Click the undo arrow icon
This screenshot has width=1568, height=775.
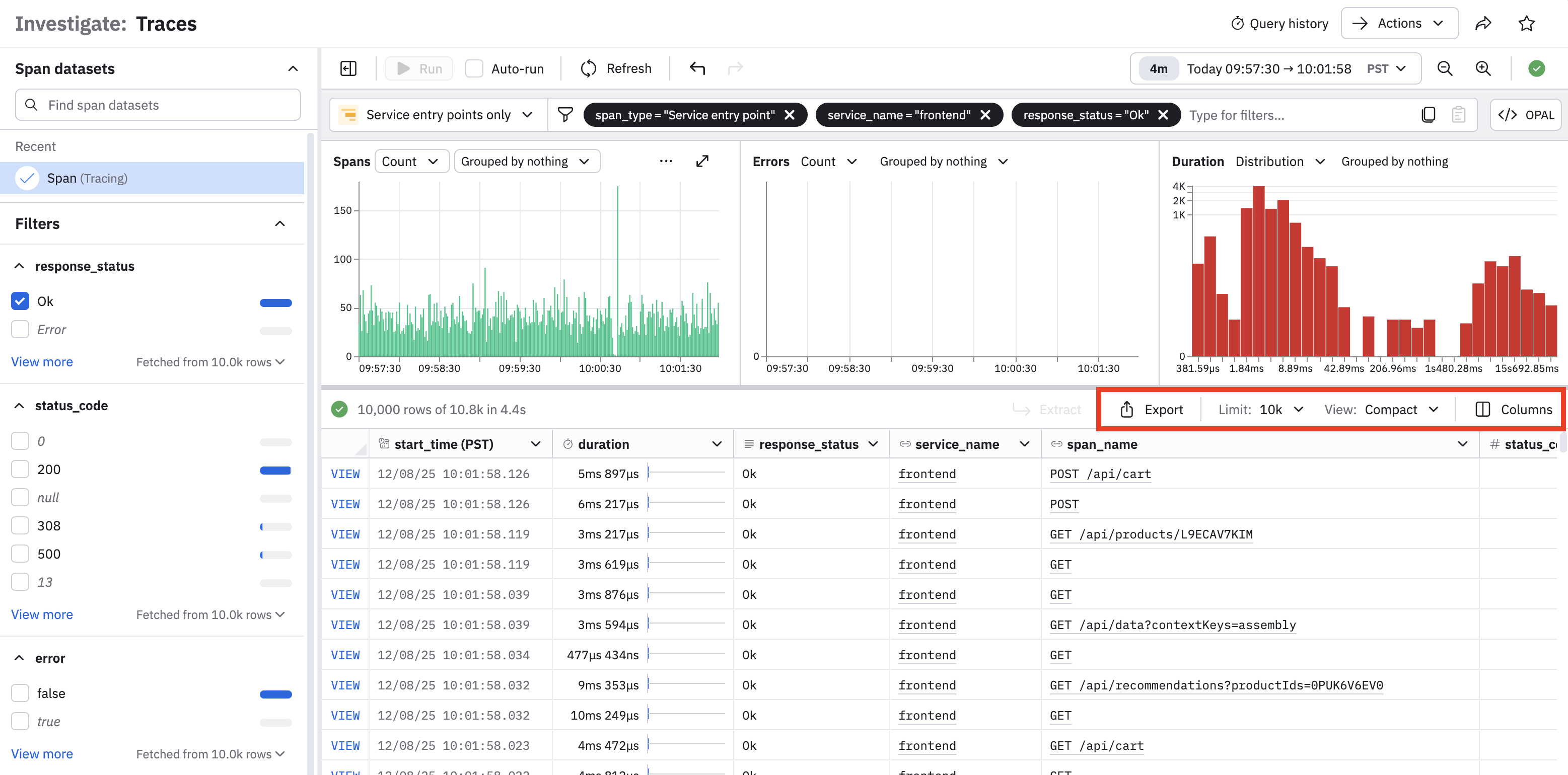point(697,68)
